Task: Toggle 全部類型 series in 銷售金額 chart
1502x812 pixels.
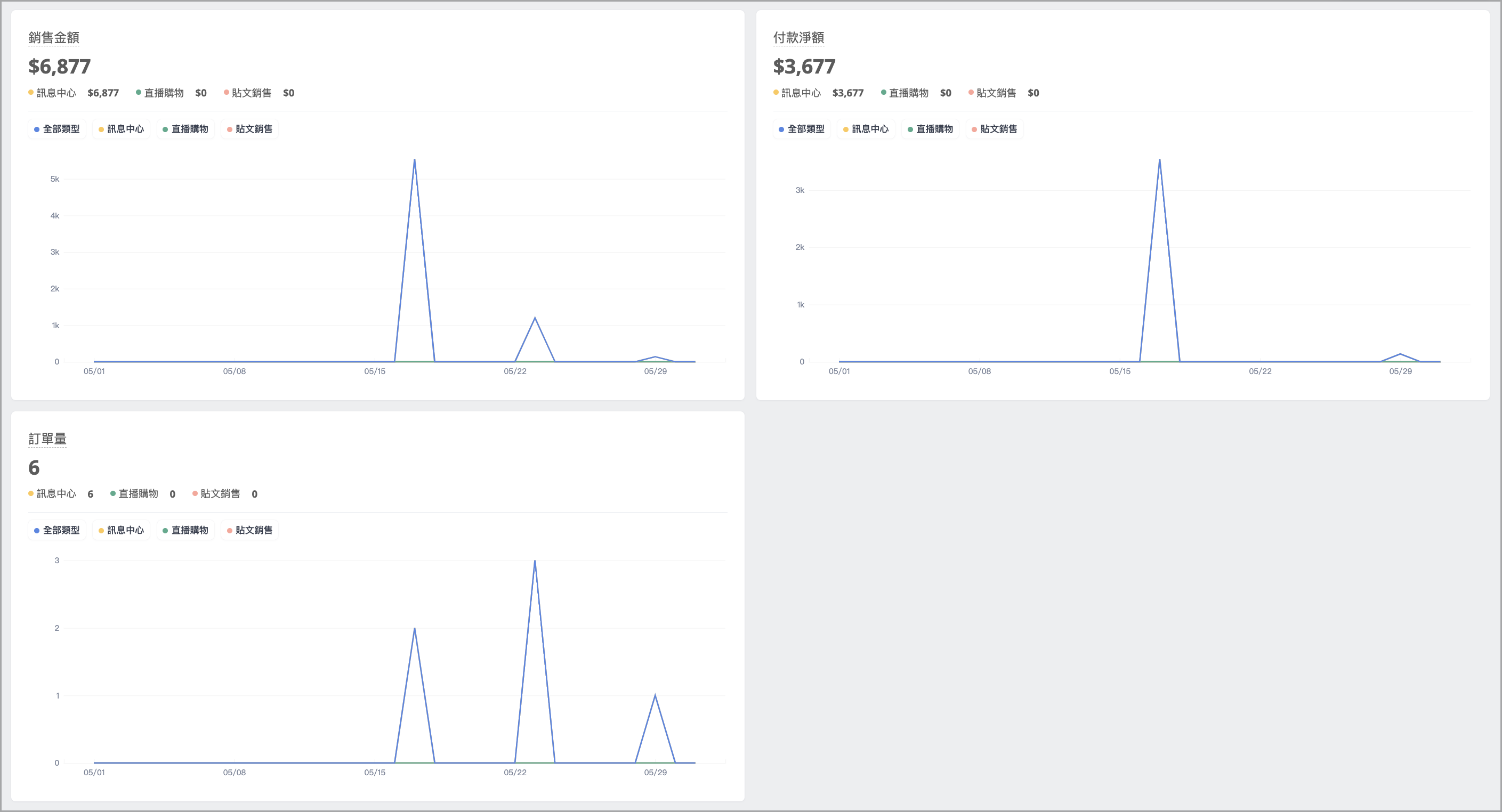Action: point(57,129)
